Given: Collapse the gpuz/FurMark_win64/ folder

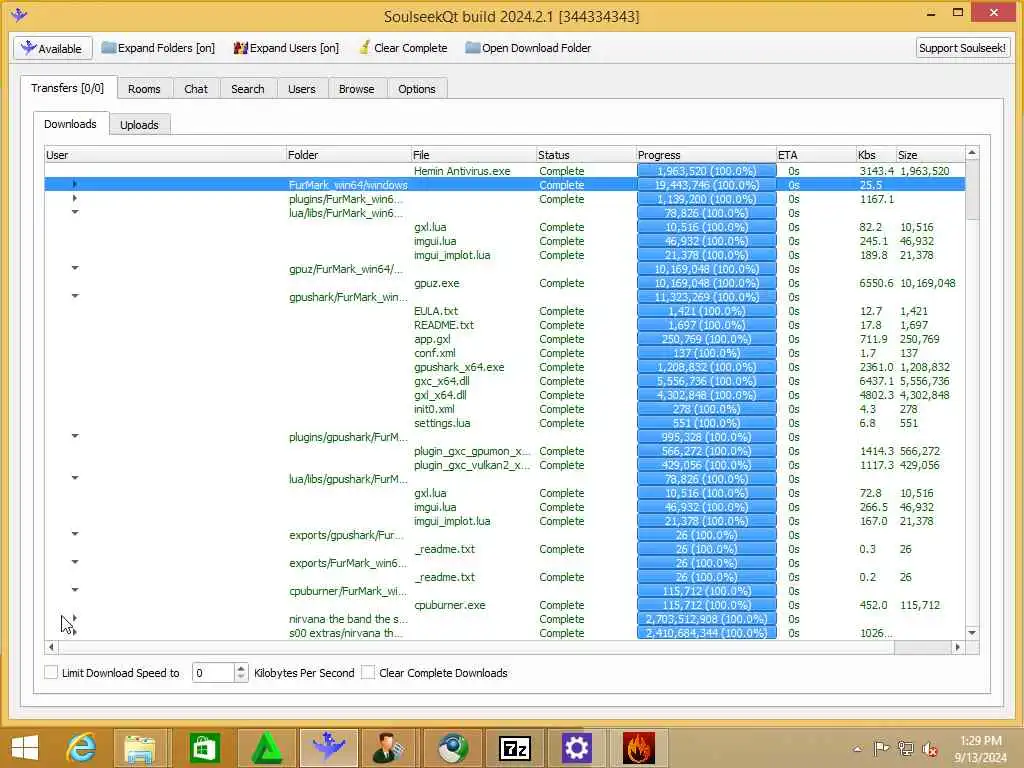Looking at the screenshot, I should point(74,268).
